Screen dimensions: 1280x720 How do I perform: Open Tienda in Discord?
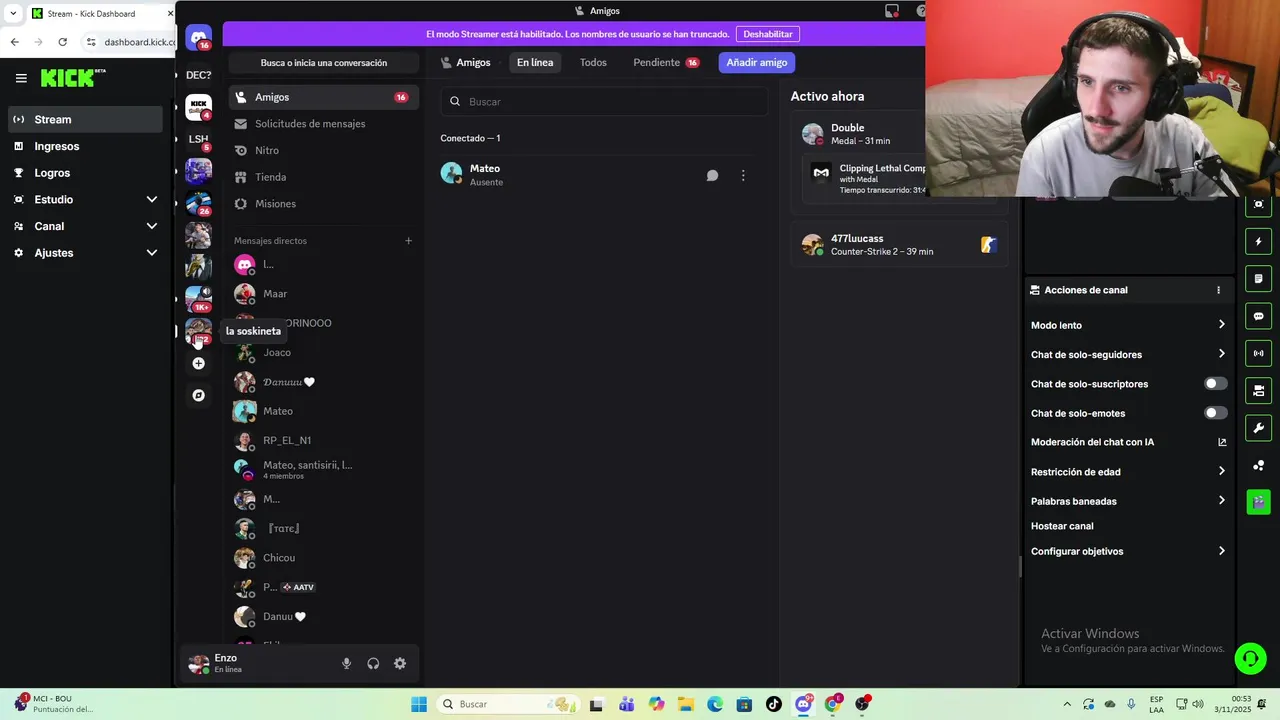click(x=323, y=177)
